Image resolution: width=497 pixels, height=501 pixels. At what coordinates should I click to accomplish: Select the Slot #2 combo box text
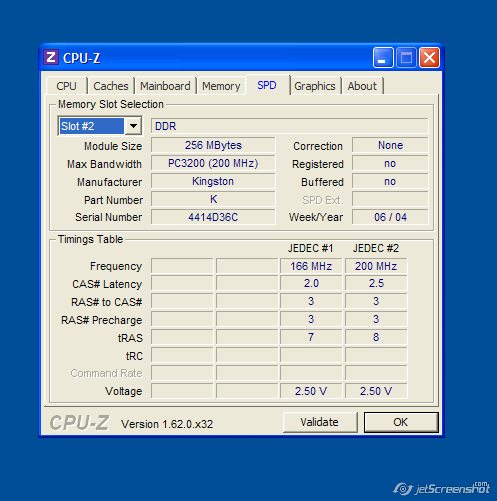[91, 126]
